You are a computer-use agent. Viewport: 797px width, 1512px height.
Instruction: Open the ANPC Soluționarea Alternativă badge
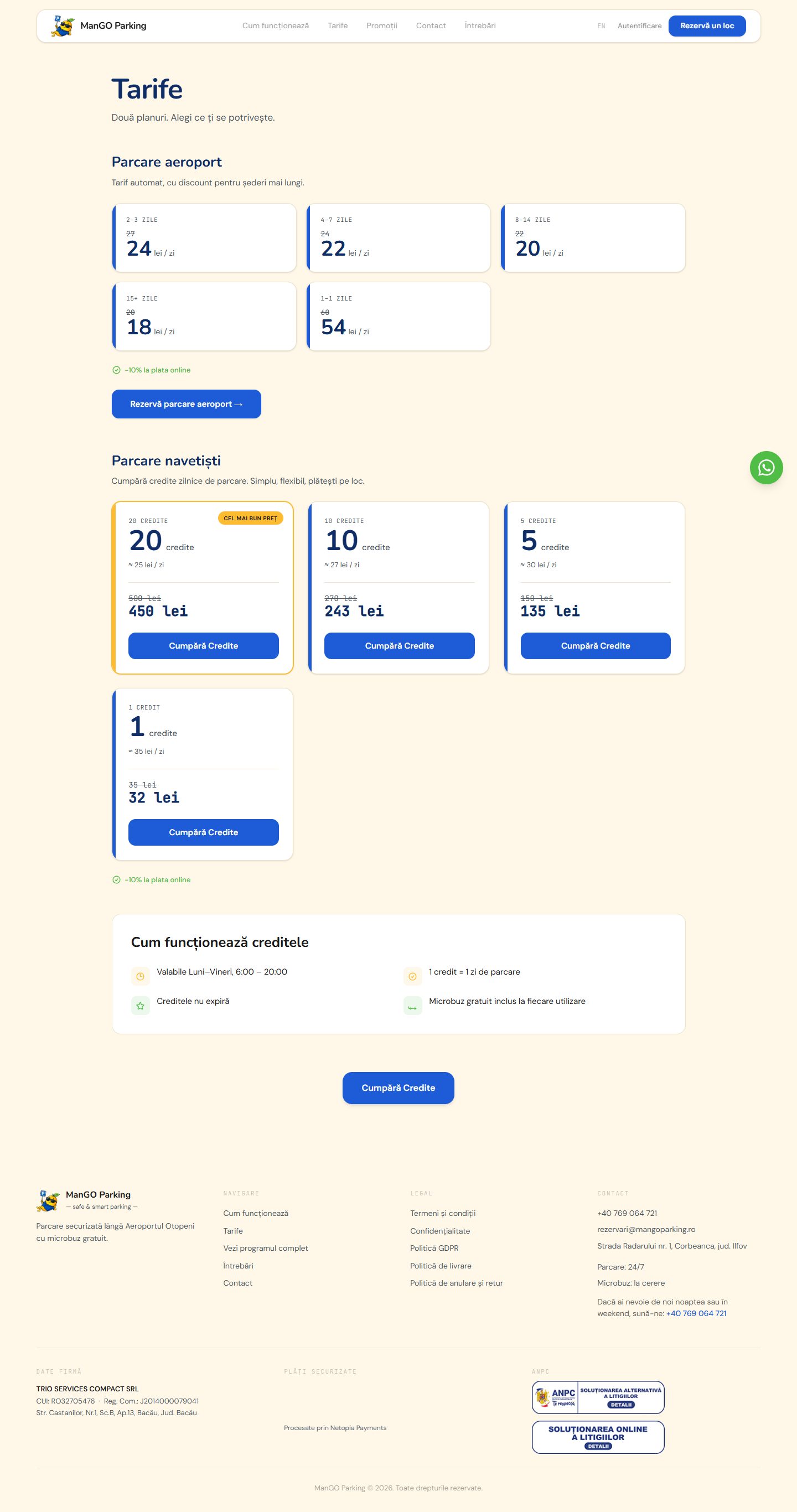[598, 1397]
